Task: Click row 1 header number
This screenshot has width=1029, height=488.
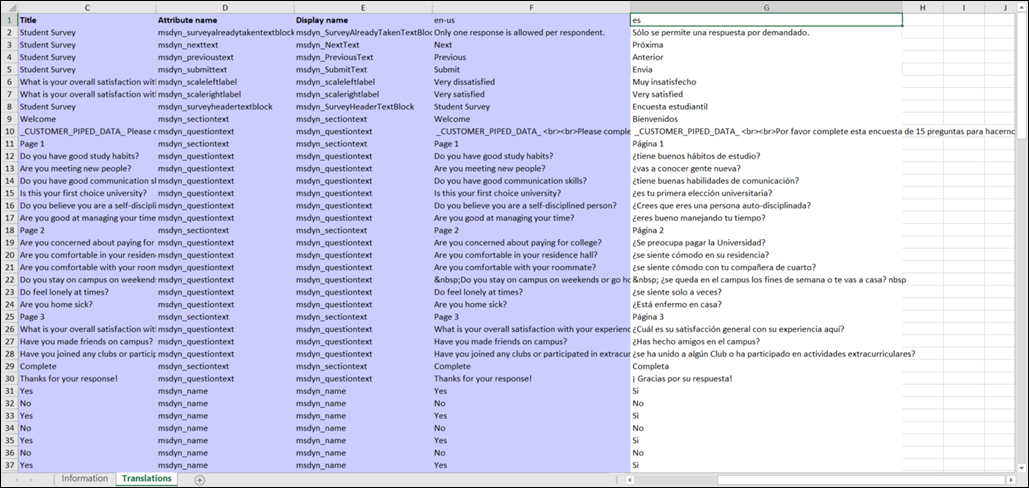Action: tap(9, 20)
